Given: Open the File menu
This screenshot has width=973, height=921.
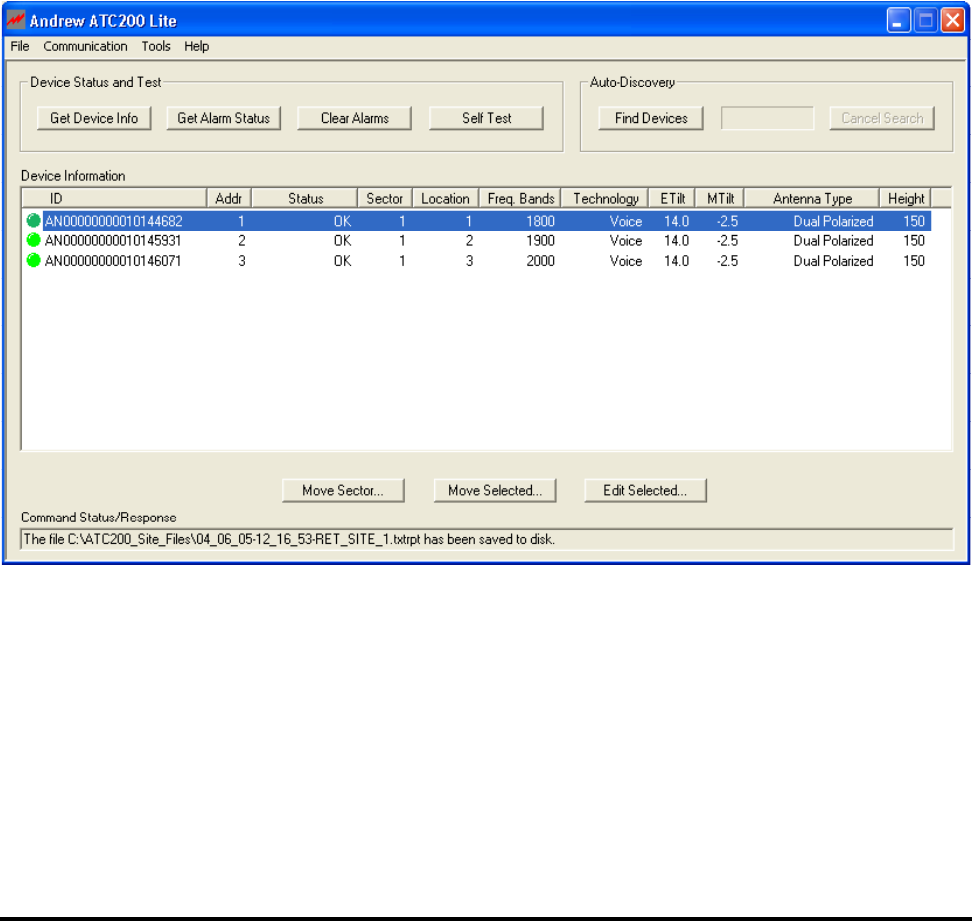Looking at the screenshot, I should tap(20, 47).
